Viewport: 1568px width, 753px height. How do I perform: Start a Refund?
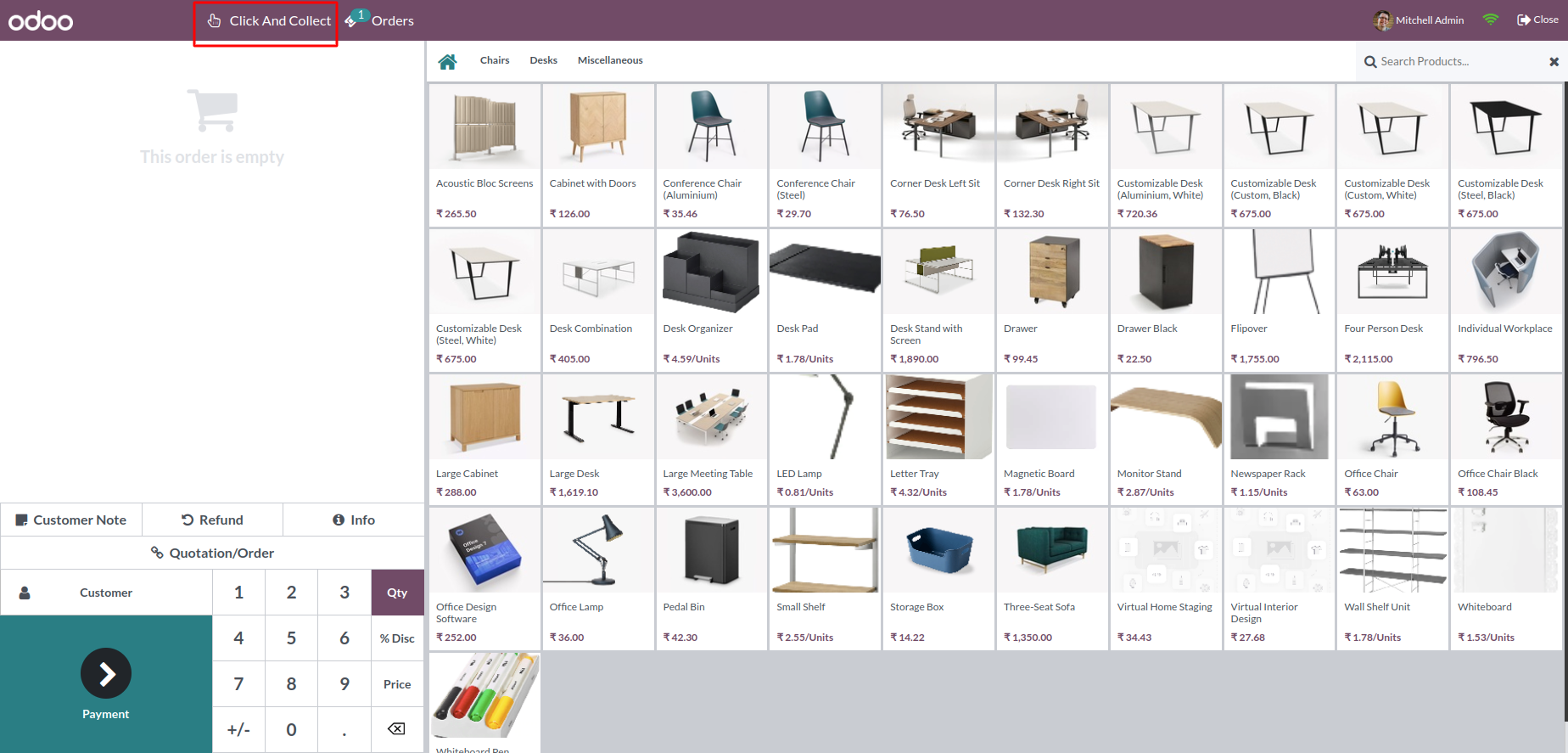[212, 520]
